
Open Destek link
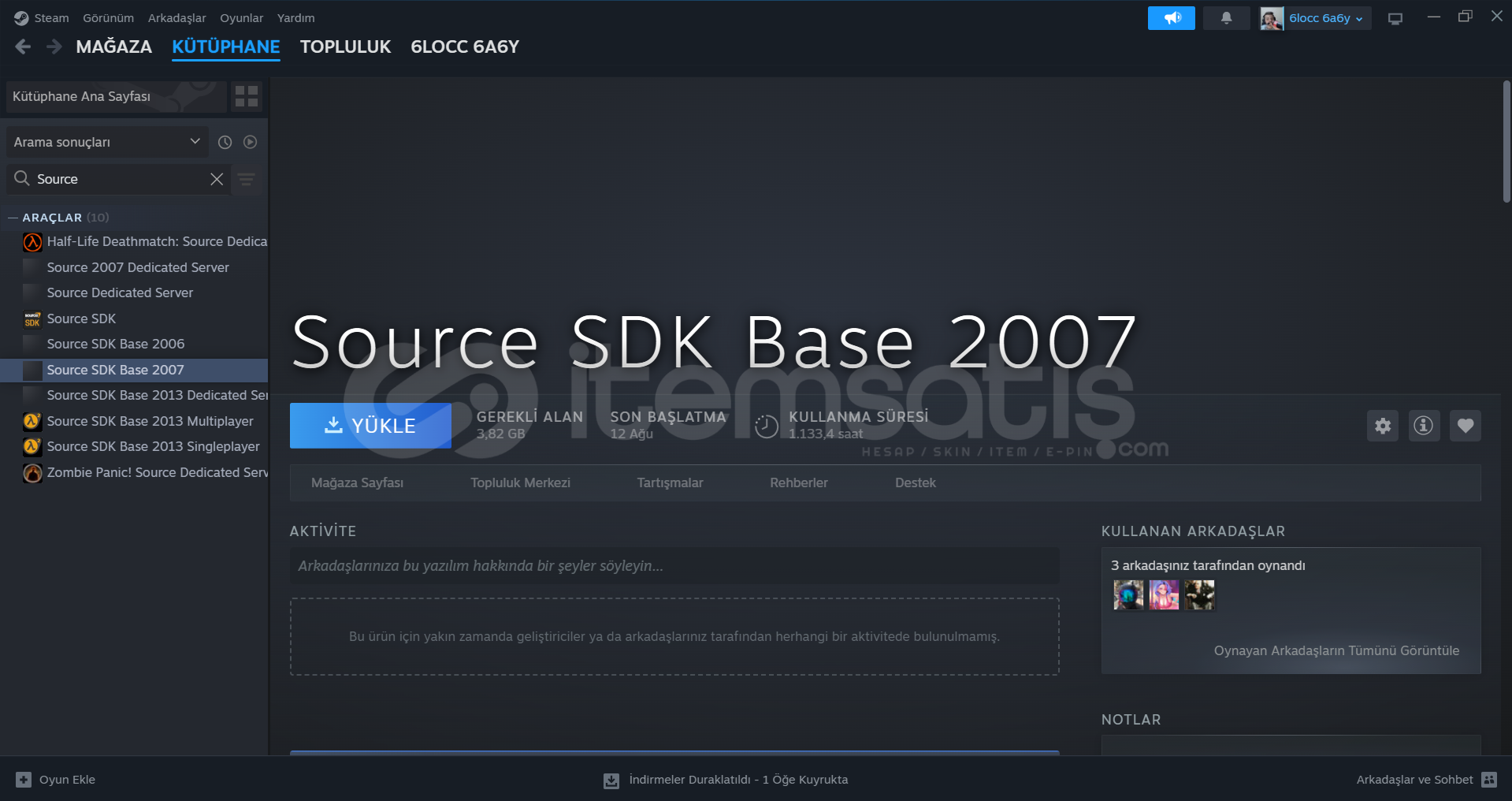(915, 482)
